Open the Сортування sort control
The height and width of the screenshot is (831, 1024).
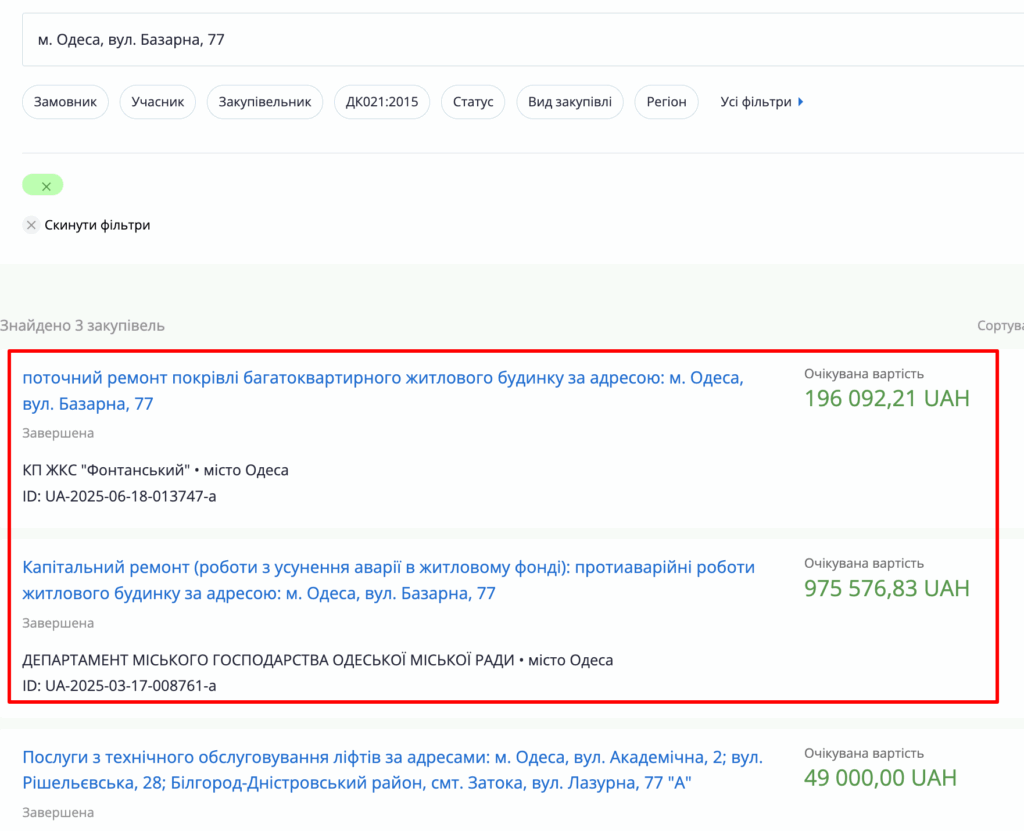pyautogui.click(x=1000, y=326)
